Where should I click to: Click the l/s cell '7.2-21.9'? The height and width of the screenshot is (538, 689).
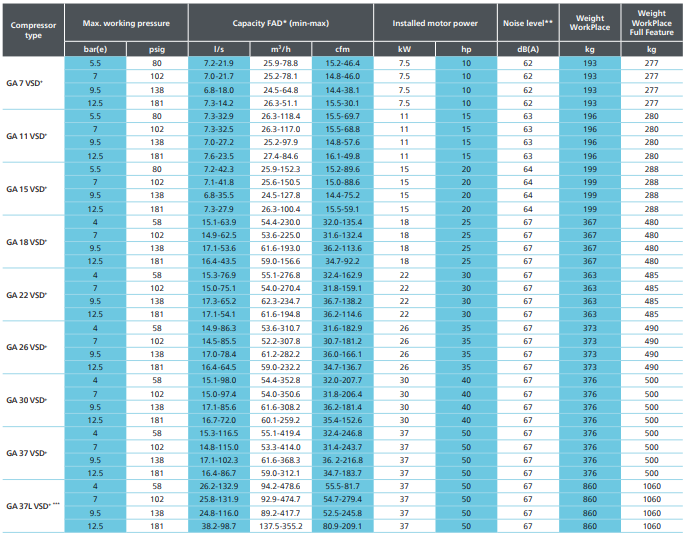click(x=219, y=63)
